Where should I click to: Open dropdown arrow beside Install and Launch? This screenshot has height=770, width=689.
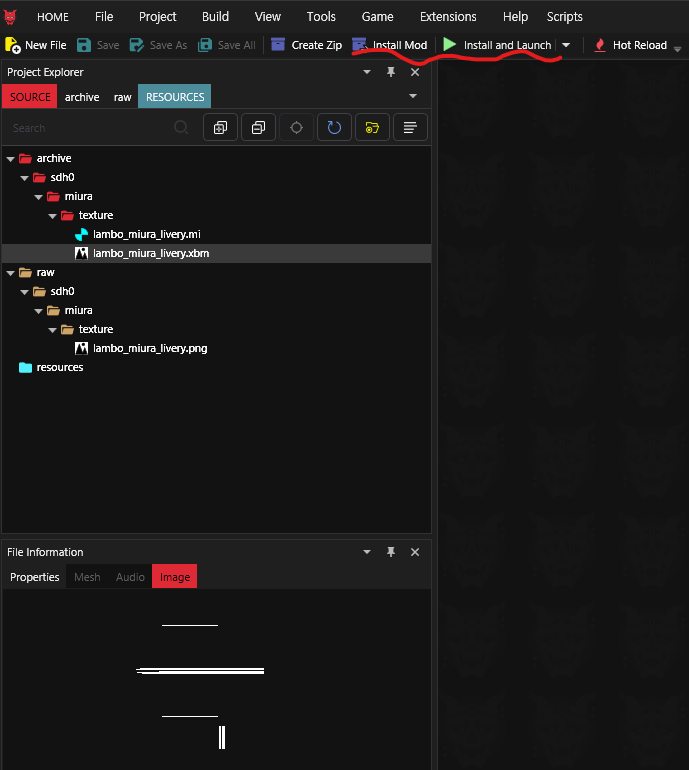click(566, 45)
